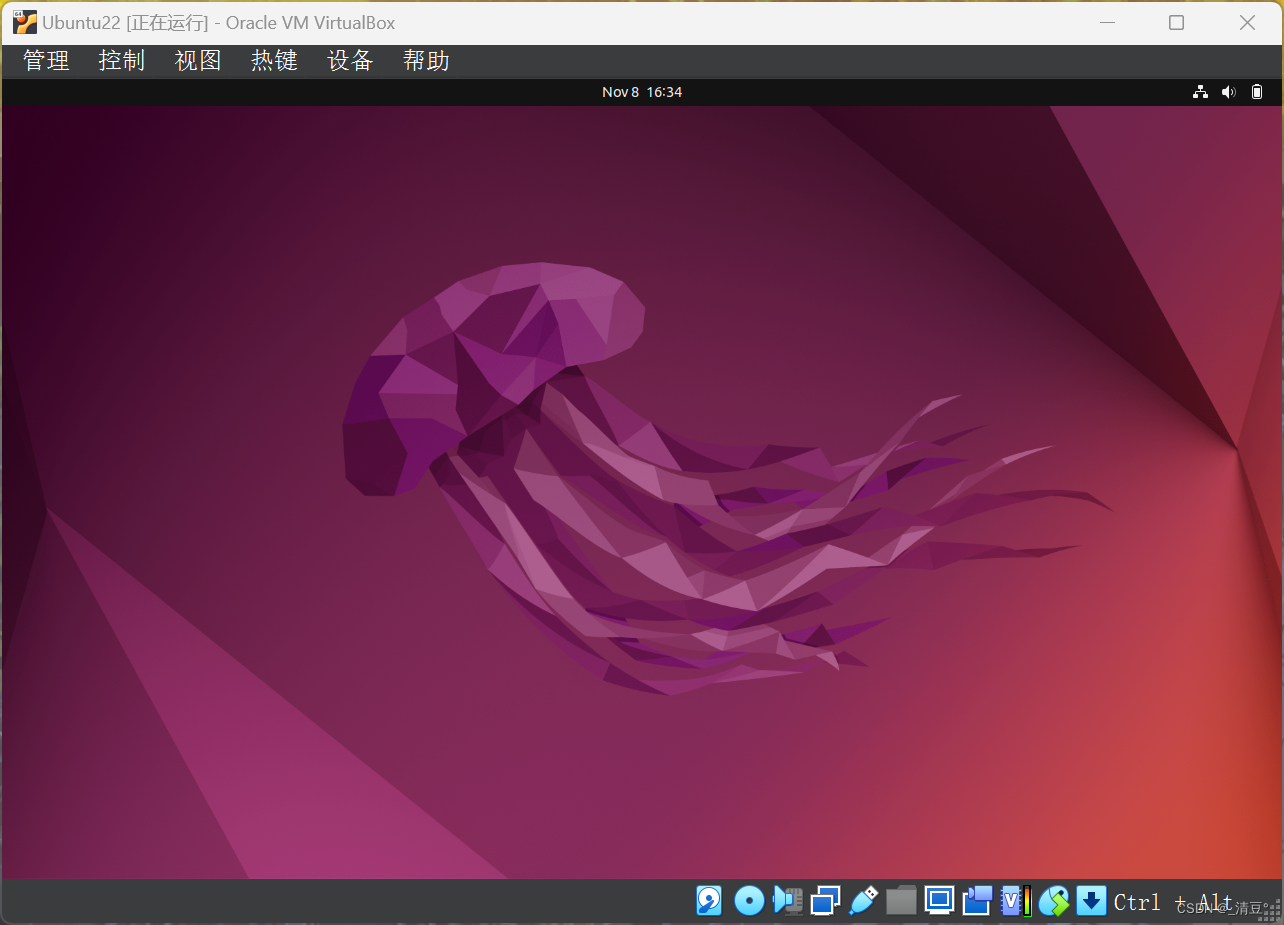Image resolution: width=1284 pixels, height=925 pixels.
Task: Minimize the VirtualBox window
Action: click(x=1106, y=22)
